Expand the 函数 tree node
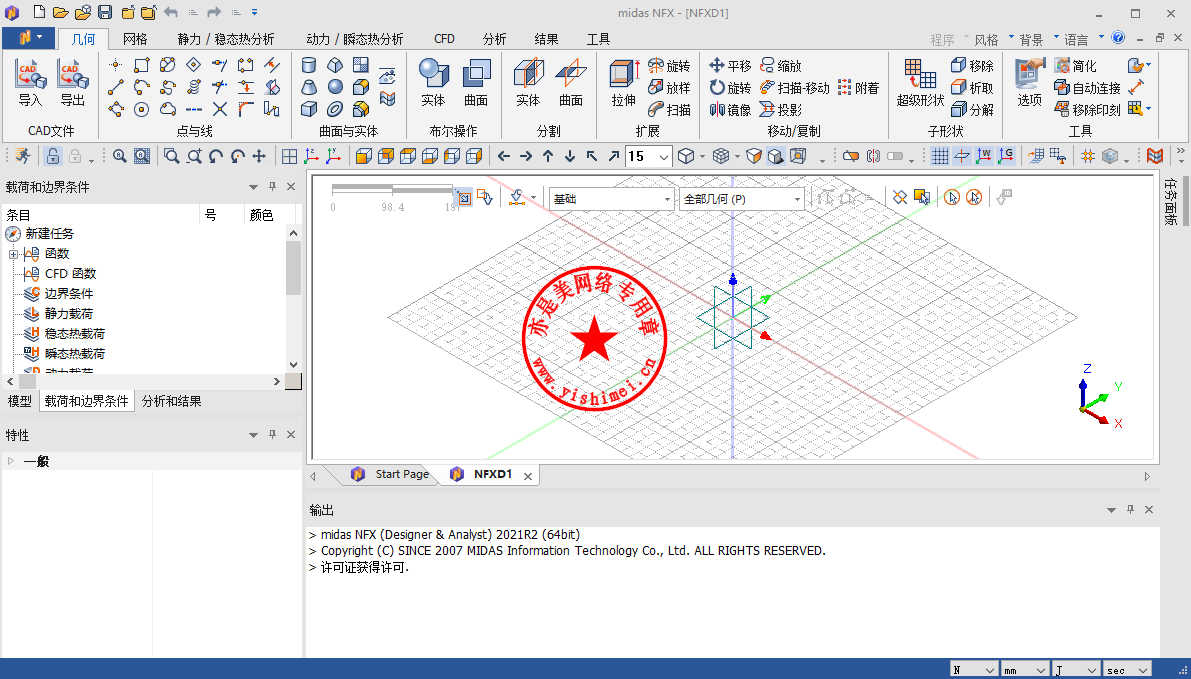 point(13,254)
